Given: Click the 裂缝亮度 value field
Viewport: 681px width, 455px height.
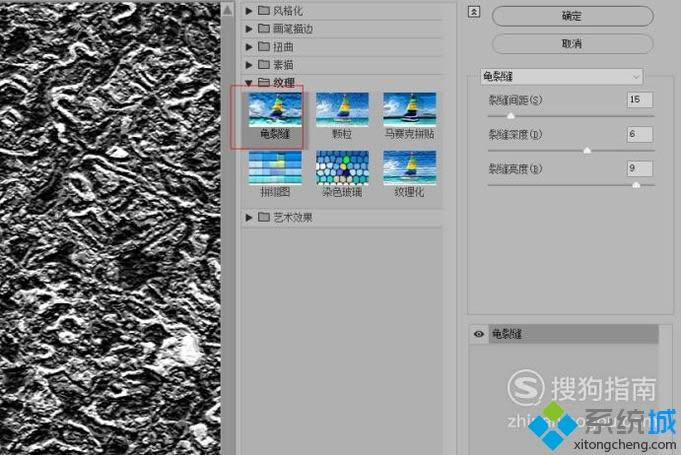Looking at the screenshot, I should (x=639, y=168).
